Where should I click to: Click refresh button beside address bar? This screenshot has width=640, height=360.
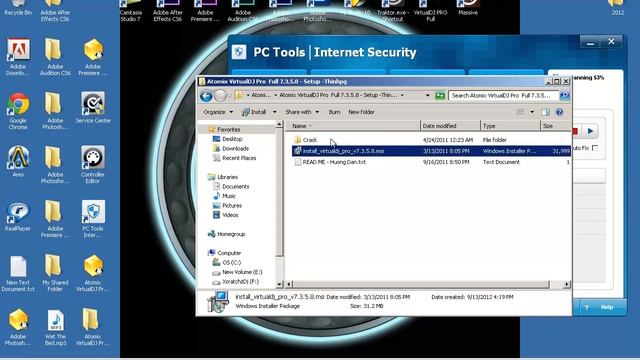point(440,96)
